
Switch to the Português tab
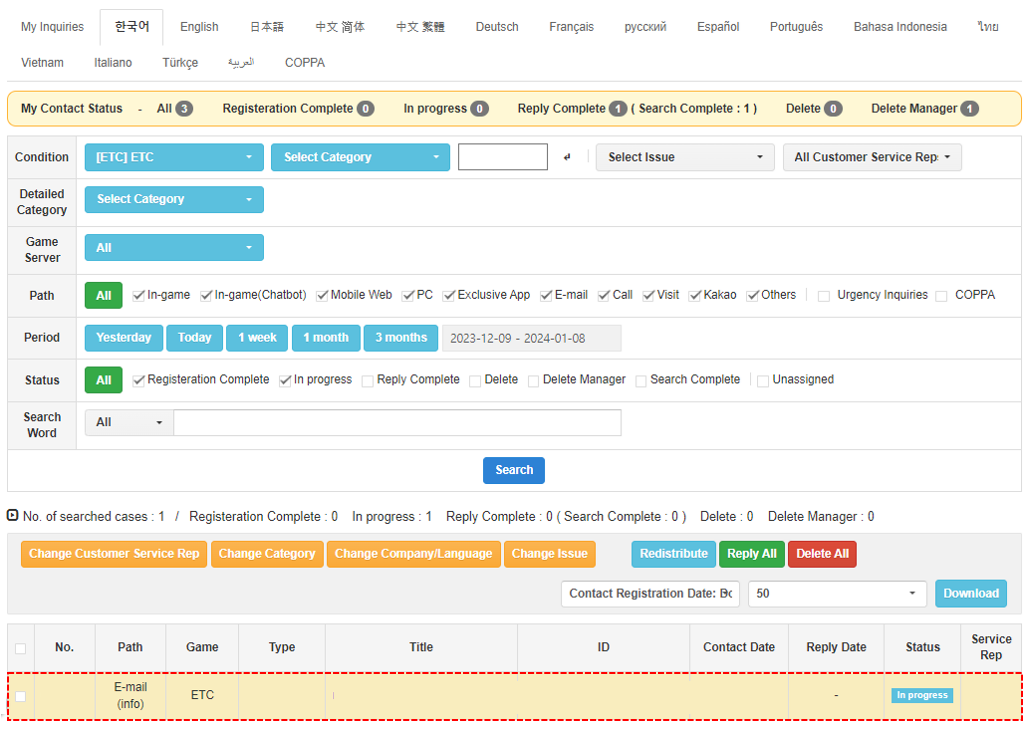(796, 27)
